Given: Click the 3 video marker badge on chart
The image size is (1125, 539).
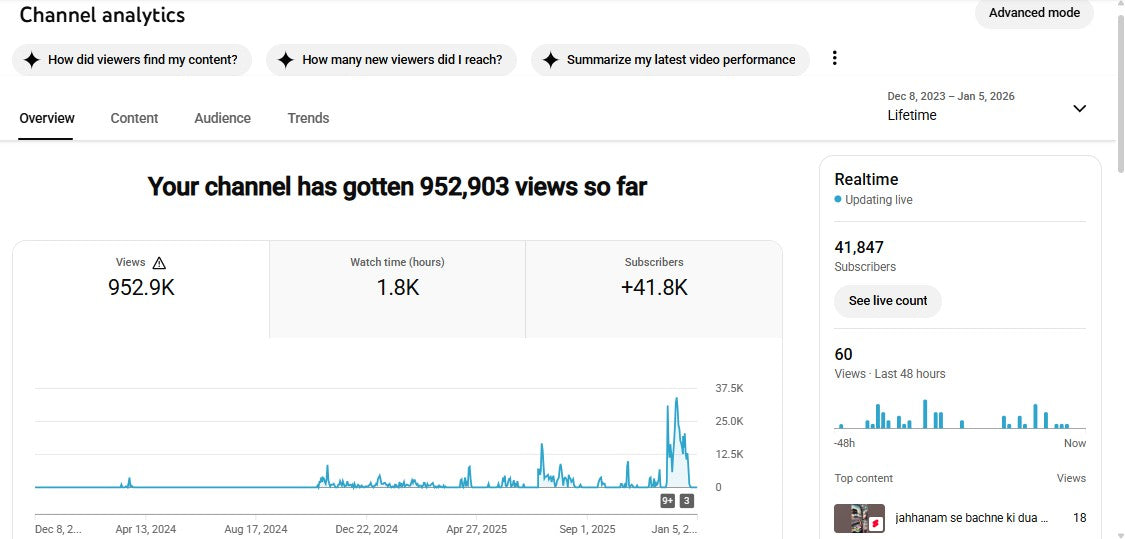Looking at the screenshot, I should tap(687, 501).
